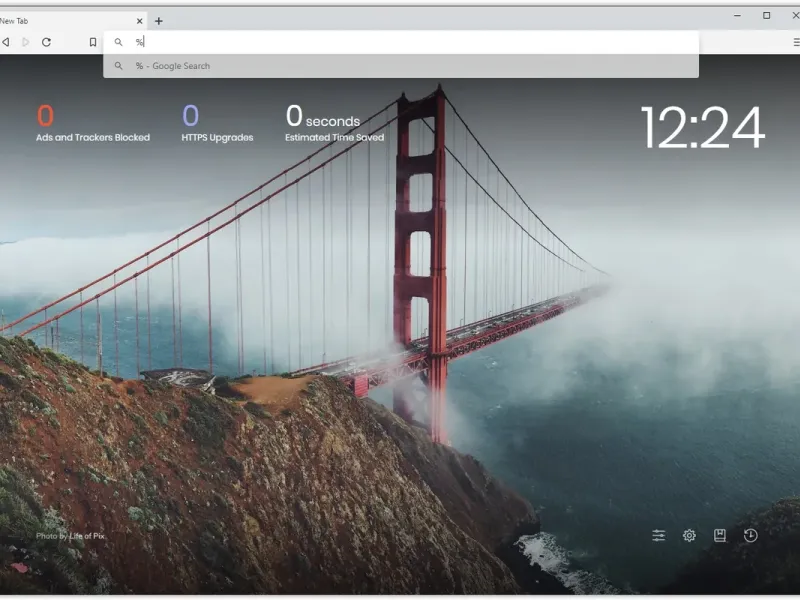Close the New Tab tab

(139, 21)
